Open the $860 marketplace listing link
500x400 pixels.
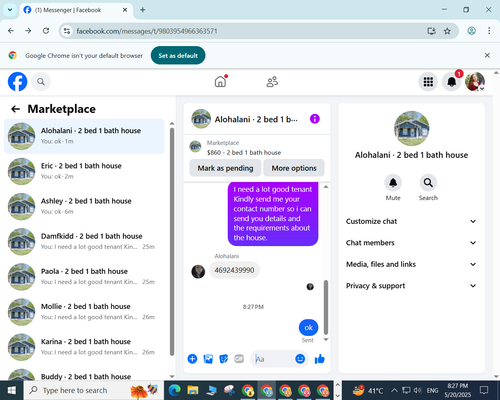(244, 152)
